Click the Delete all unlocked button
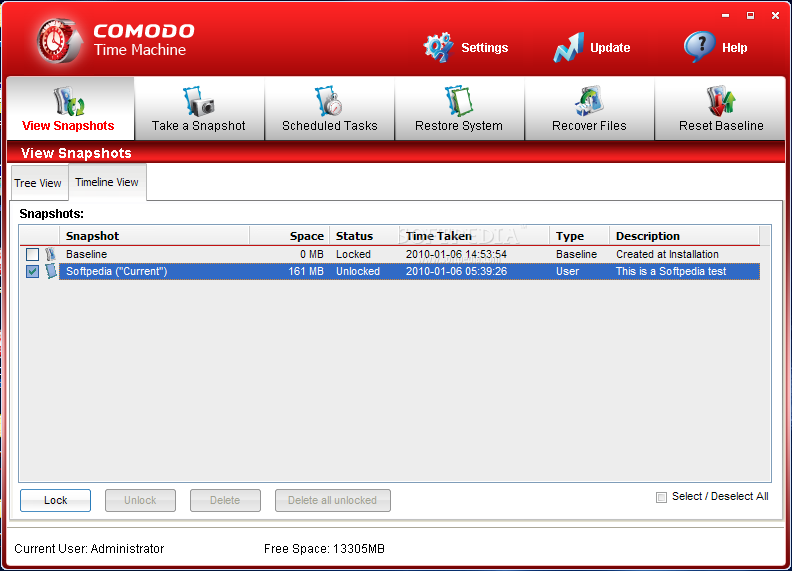The height and width of the screenshot is (571, 792). [332, 500]
